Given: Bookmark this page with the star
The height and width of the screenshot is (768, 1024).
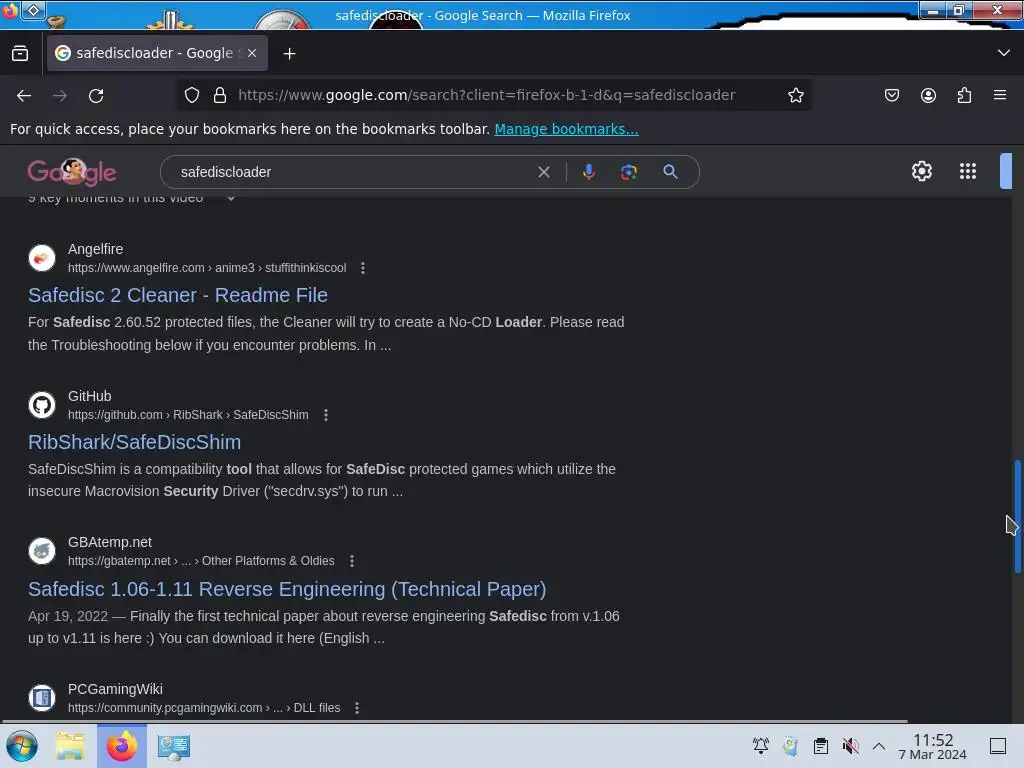Looking at the screenshot, I should tap(795, 95).
